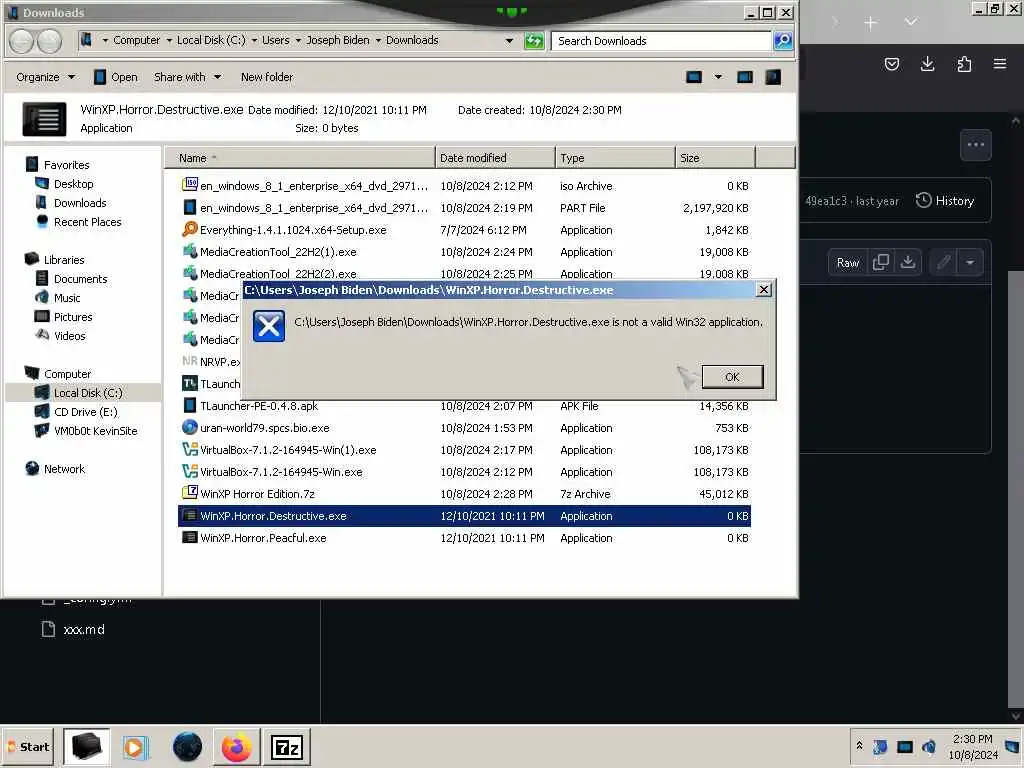Image resolution: width=1024 pixels, height=768 pixels.
Task: Open the Share with dropdown
Action: (187, 77)
